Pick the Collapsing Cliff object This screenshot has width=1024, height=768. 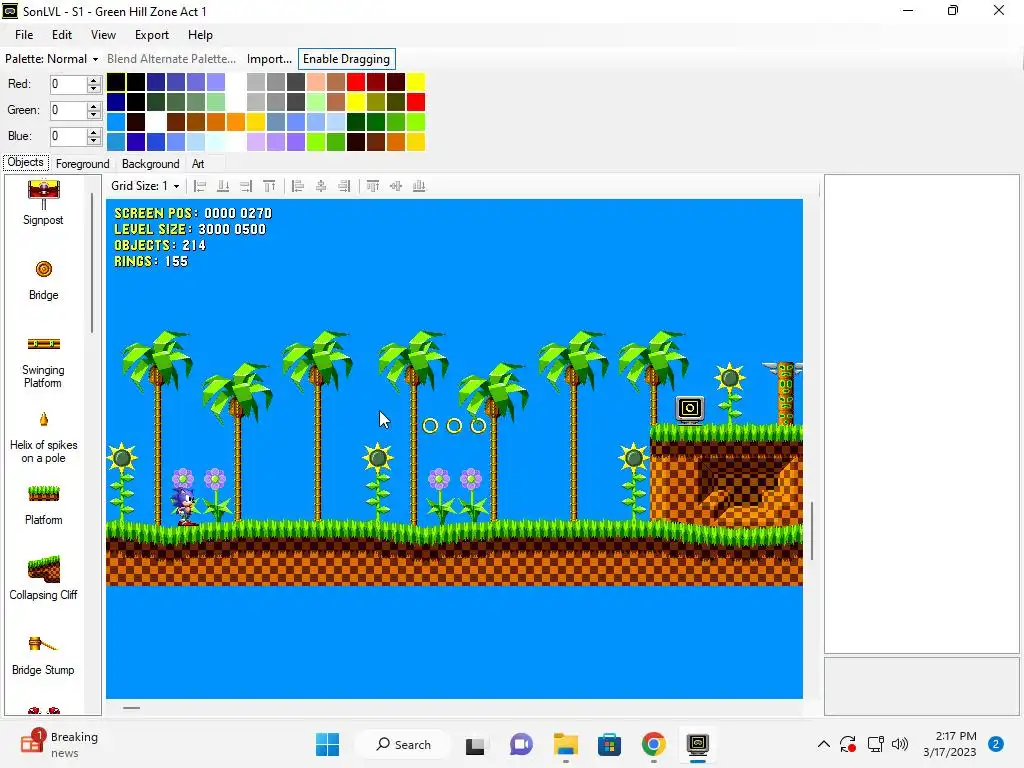click(x=43, y=577)
